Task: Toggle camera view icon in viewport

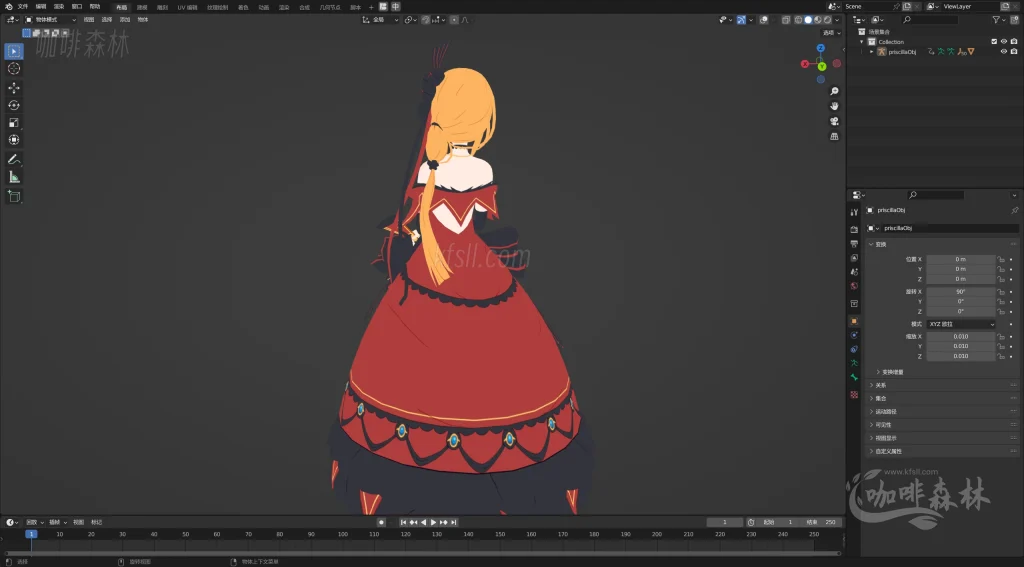Action: click(x=834, y=122)
